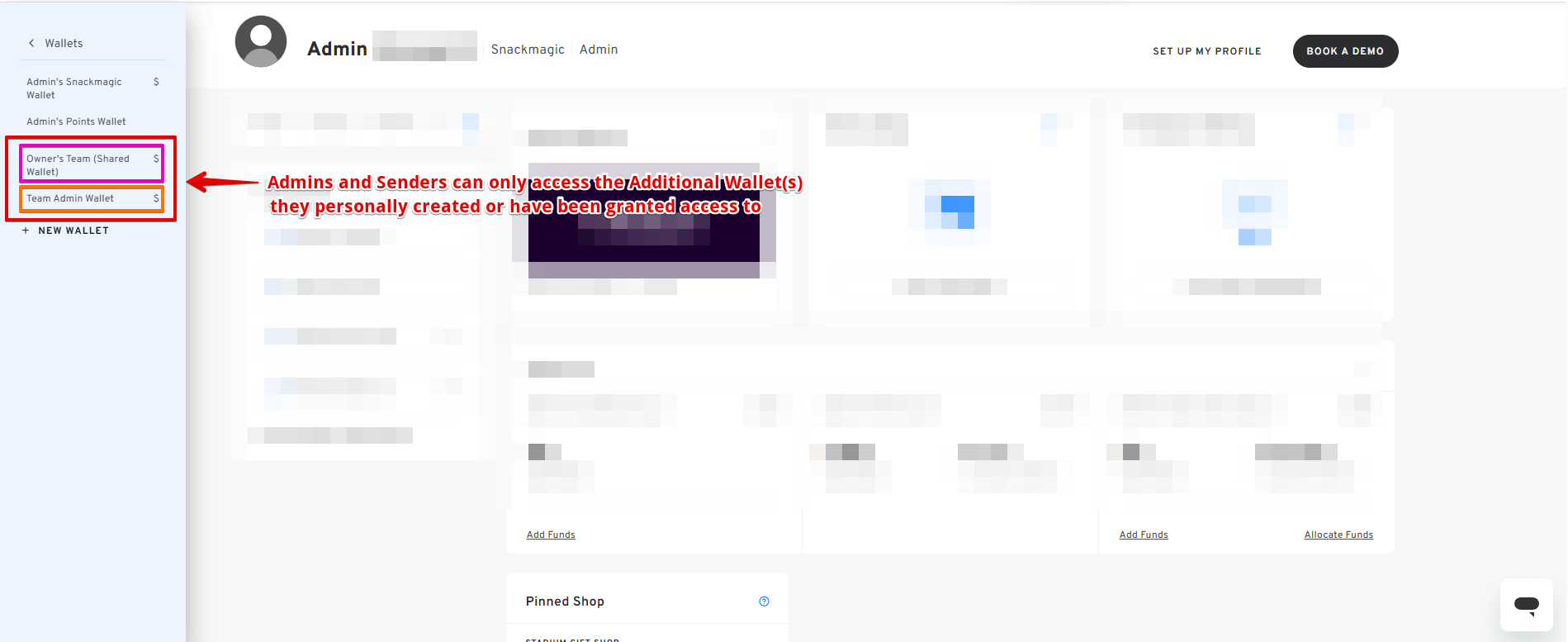The height and width of the screenshot is (642, 1568).
Task: Select Admin's Points Wallet
Action: click(x=76, y=121)
